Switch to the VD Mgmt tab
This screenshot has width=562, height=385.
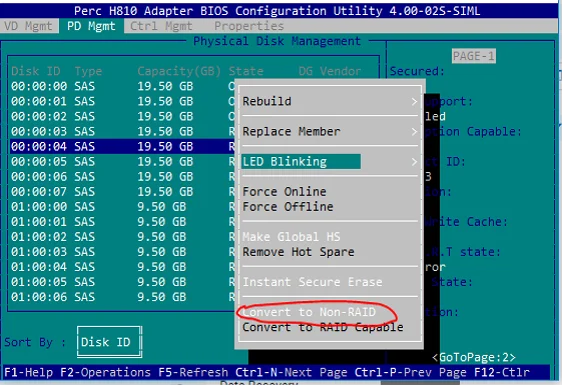28,26
